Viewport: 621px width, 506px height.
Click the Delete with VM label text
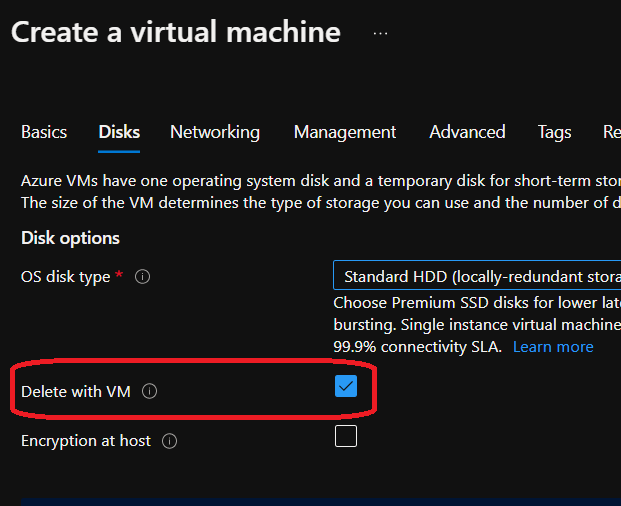coord(76,392)
